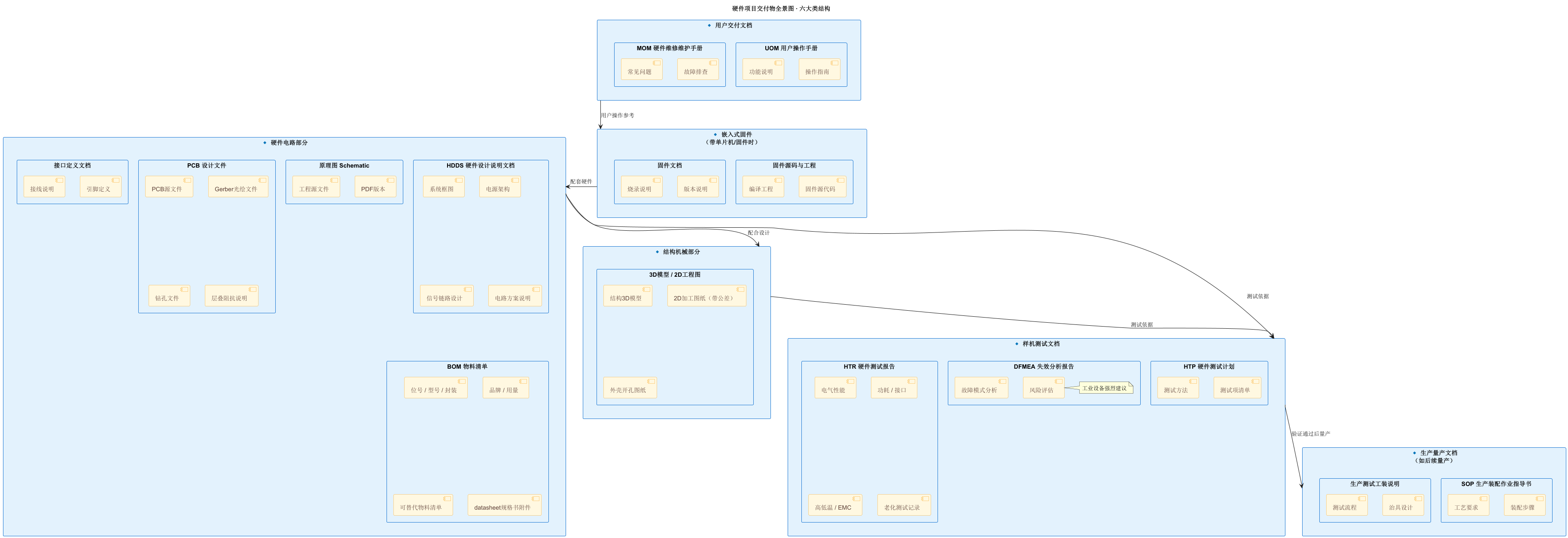
Task: Select the datasheet规格书附件 component
Action: (x=505, y=505)
